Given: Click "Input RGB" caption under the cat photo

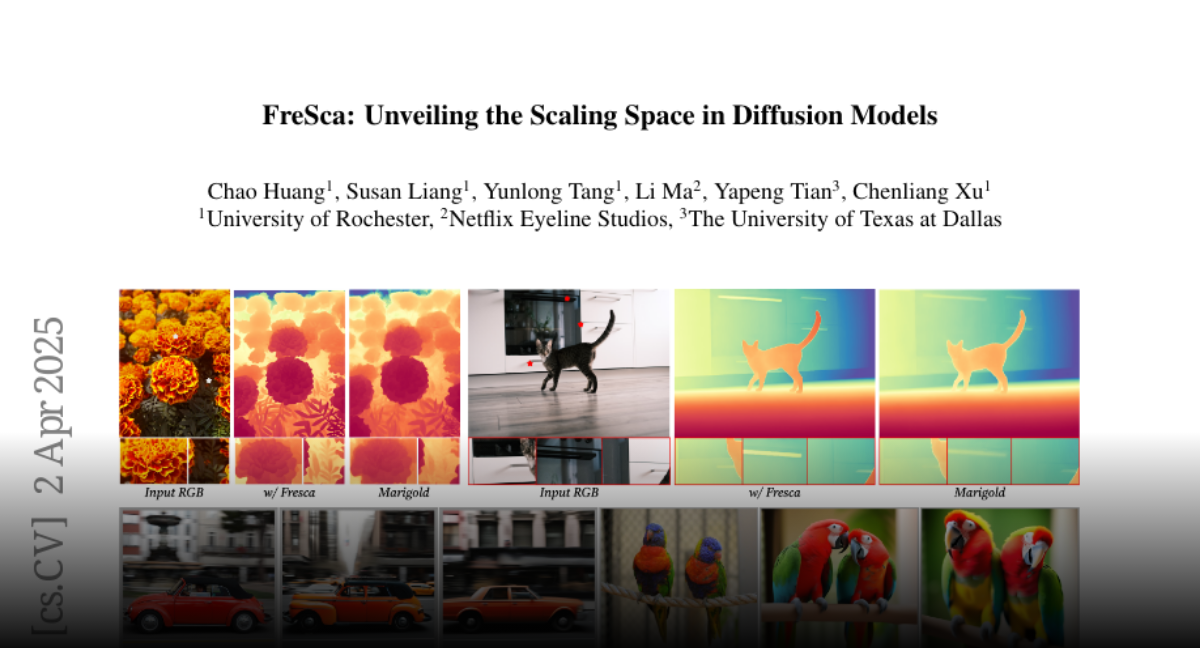Looking at the screenshot, I should (x=569, y=493).
